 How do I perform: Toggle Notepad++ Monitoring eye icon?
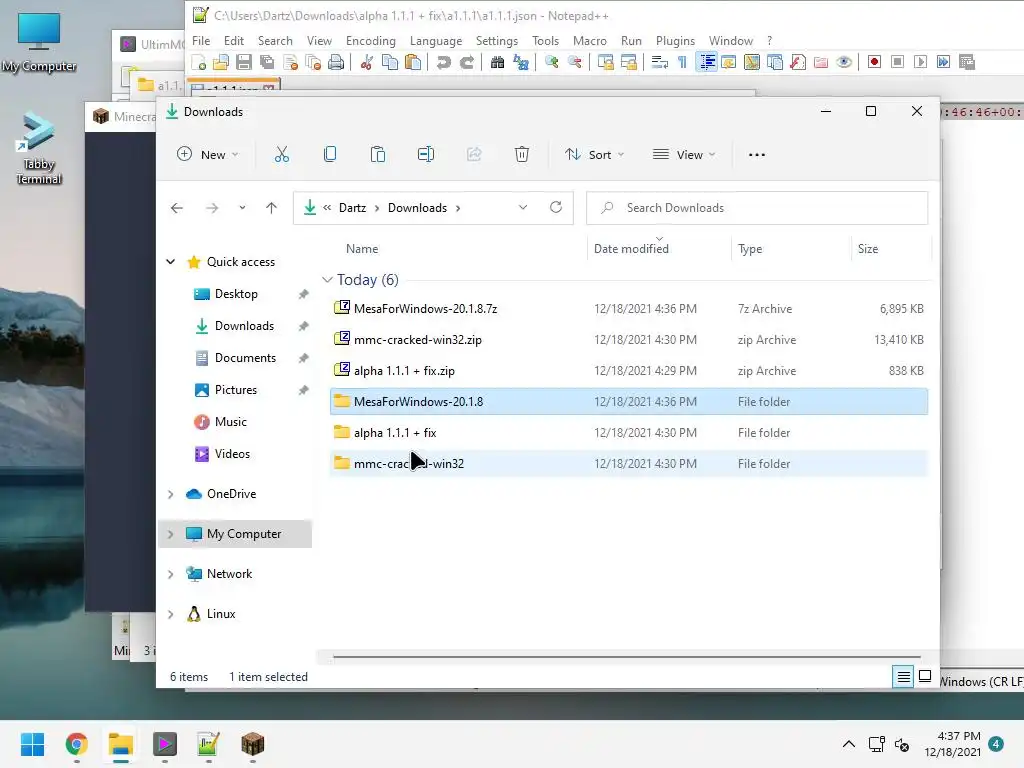pyautogui.click(x=844, y=63)
